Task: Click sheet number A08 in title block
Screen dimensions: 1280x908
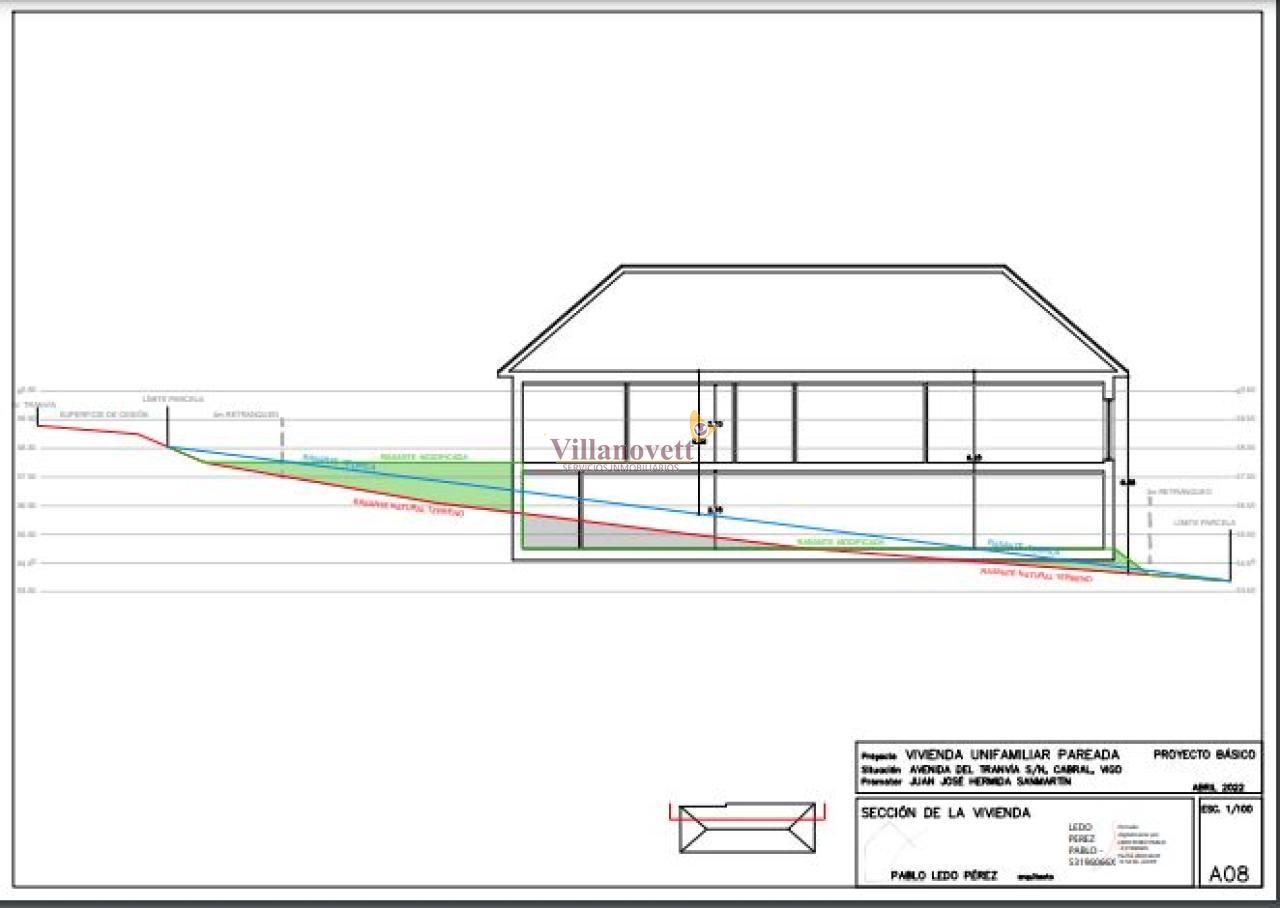Action: click(1228, 873)
